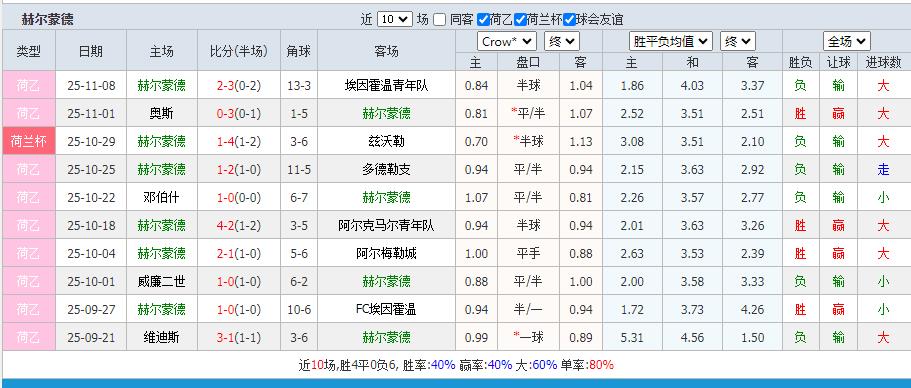Select away team 阿尔克马尔青年队
The height and width of the screenshot is (388, 911).
pos(386,225)
